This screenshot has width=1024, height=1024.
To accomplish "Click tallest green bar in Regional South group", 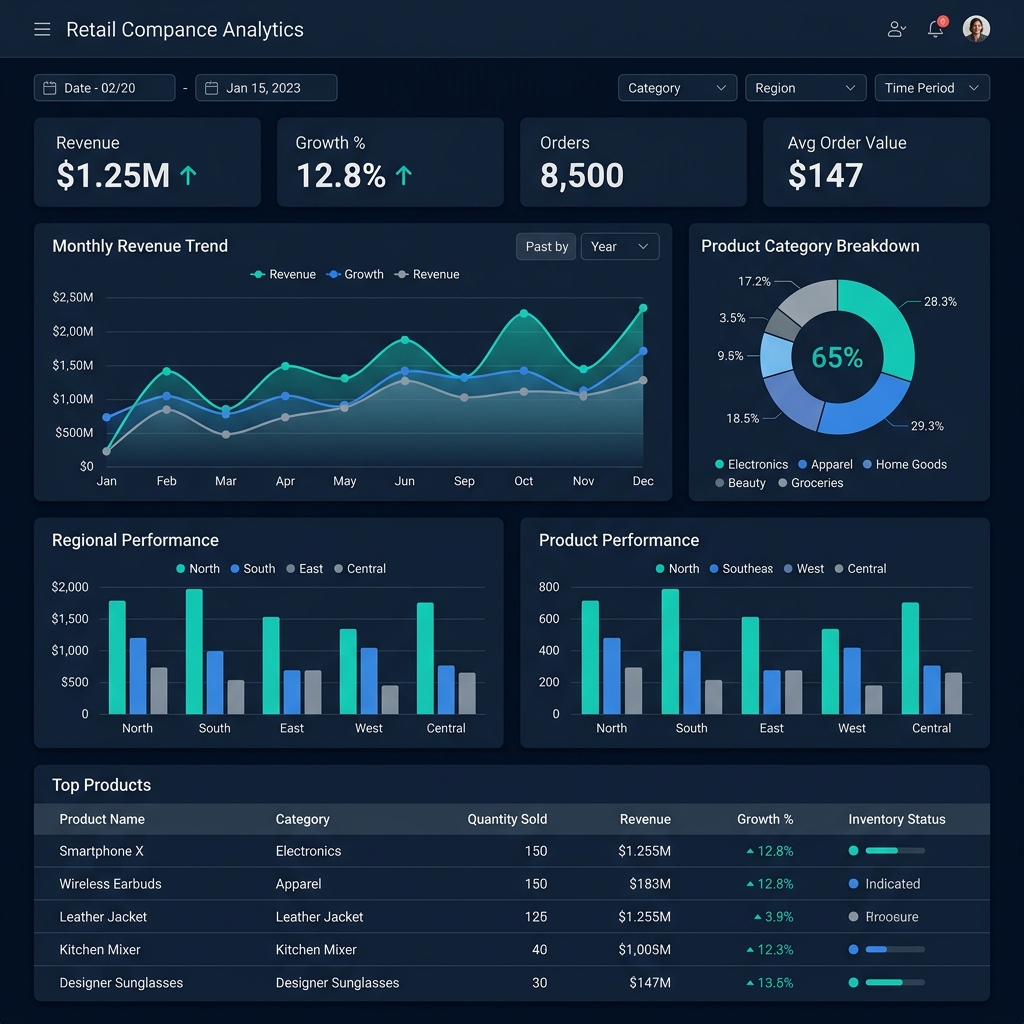I will [194, 651].
